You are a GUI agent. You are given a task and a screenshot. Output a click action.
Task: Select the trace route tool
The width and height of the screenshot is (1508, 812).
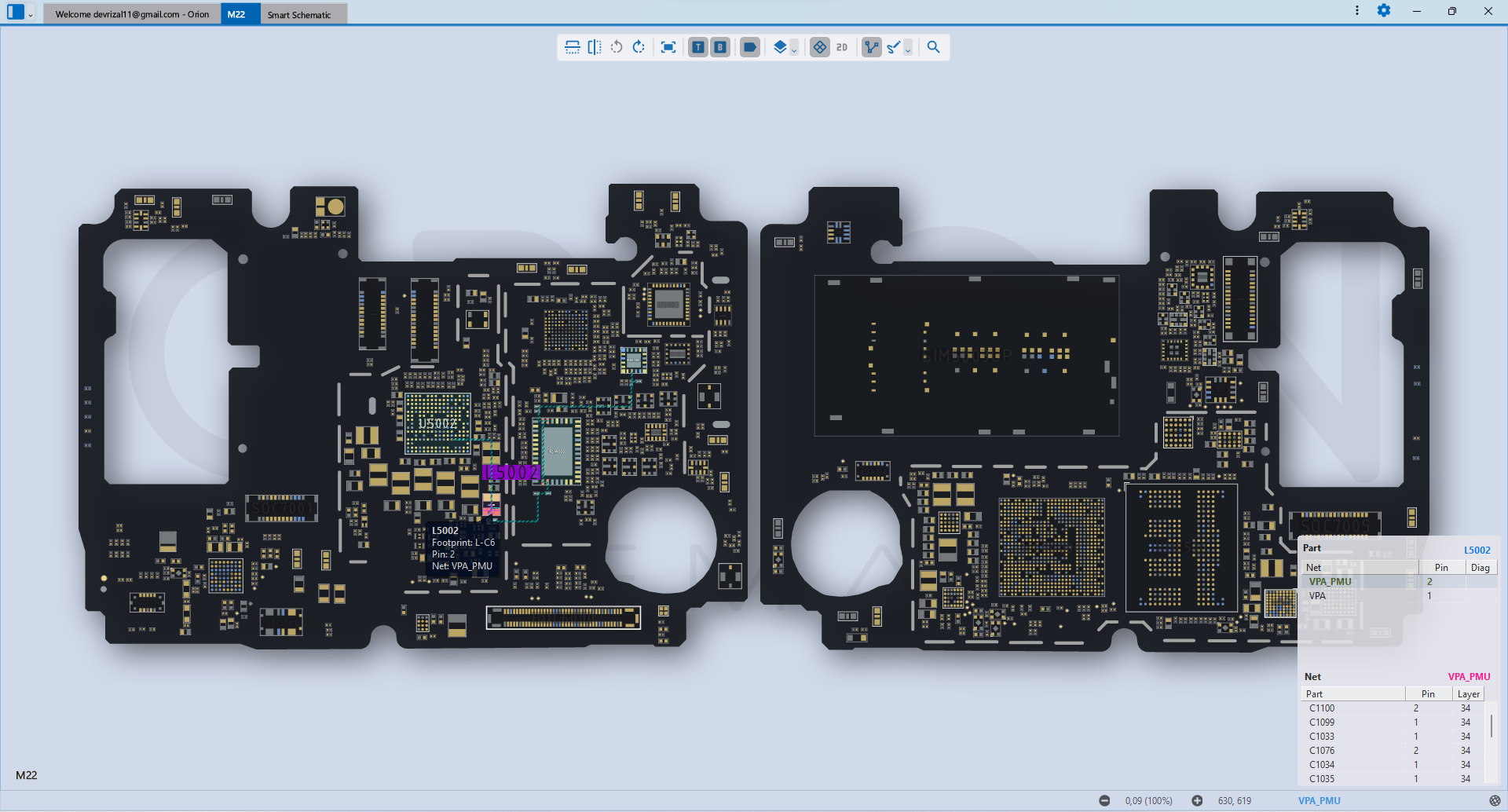click(894, 47)
